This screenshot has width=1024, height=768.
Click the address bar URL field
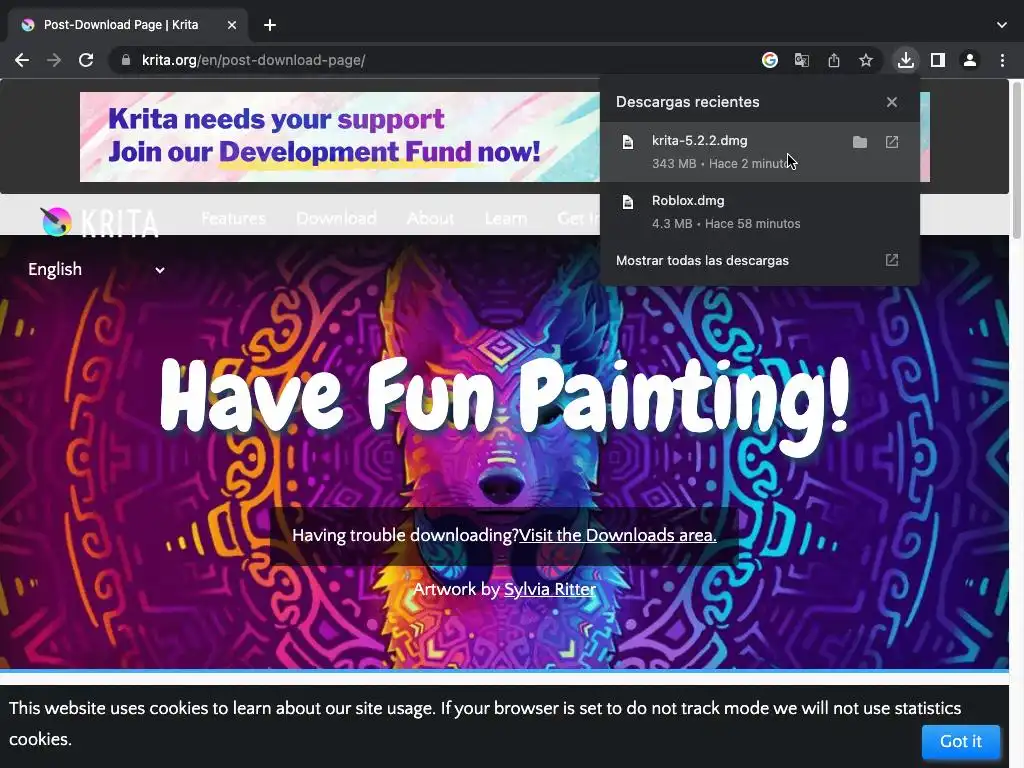coord(431,60)
